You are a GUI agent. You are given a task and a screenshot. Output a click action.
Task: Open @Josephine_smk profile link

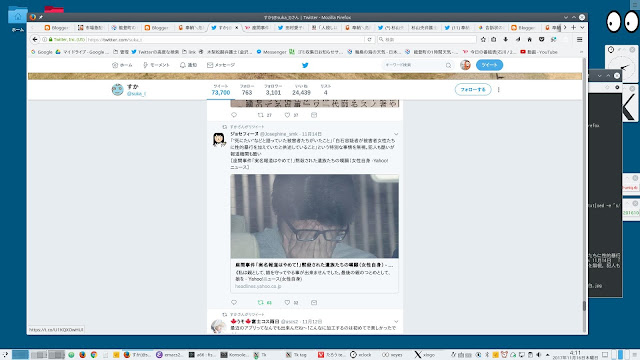point(279,134)
